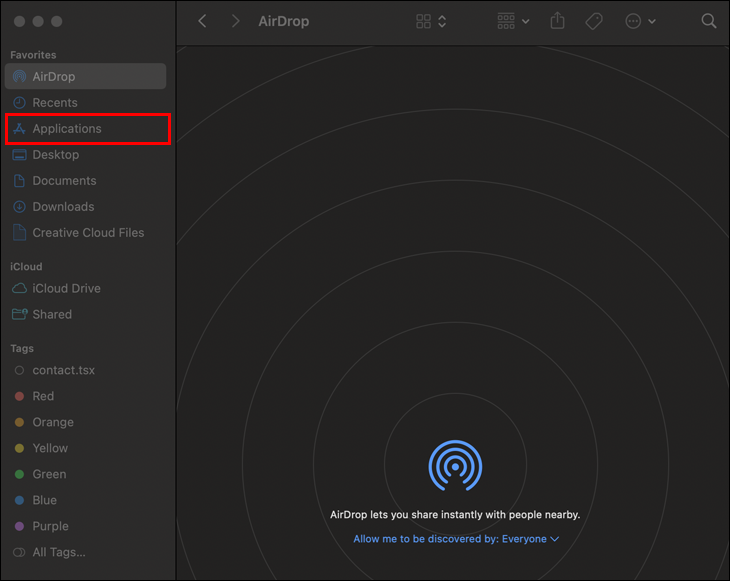Expand the group-by dropdown arrow
Viewport: 730px width, 581px height.
(526, 21)
